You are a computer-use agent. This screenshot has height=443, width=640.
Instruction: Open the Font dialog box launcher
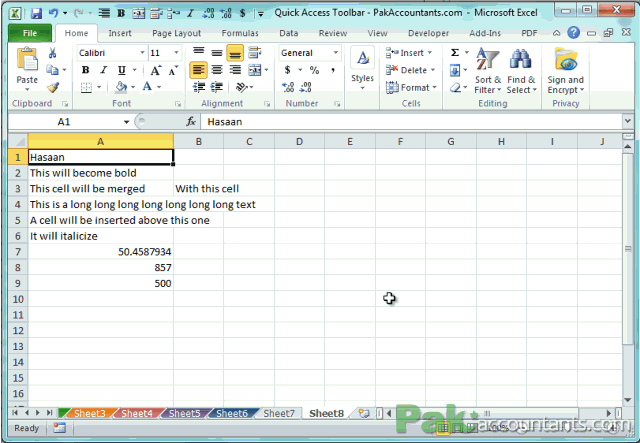[x=178, y=104]
